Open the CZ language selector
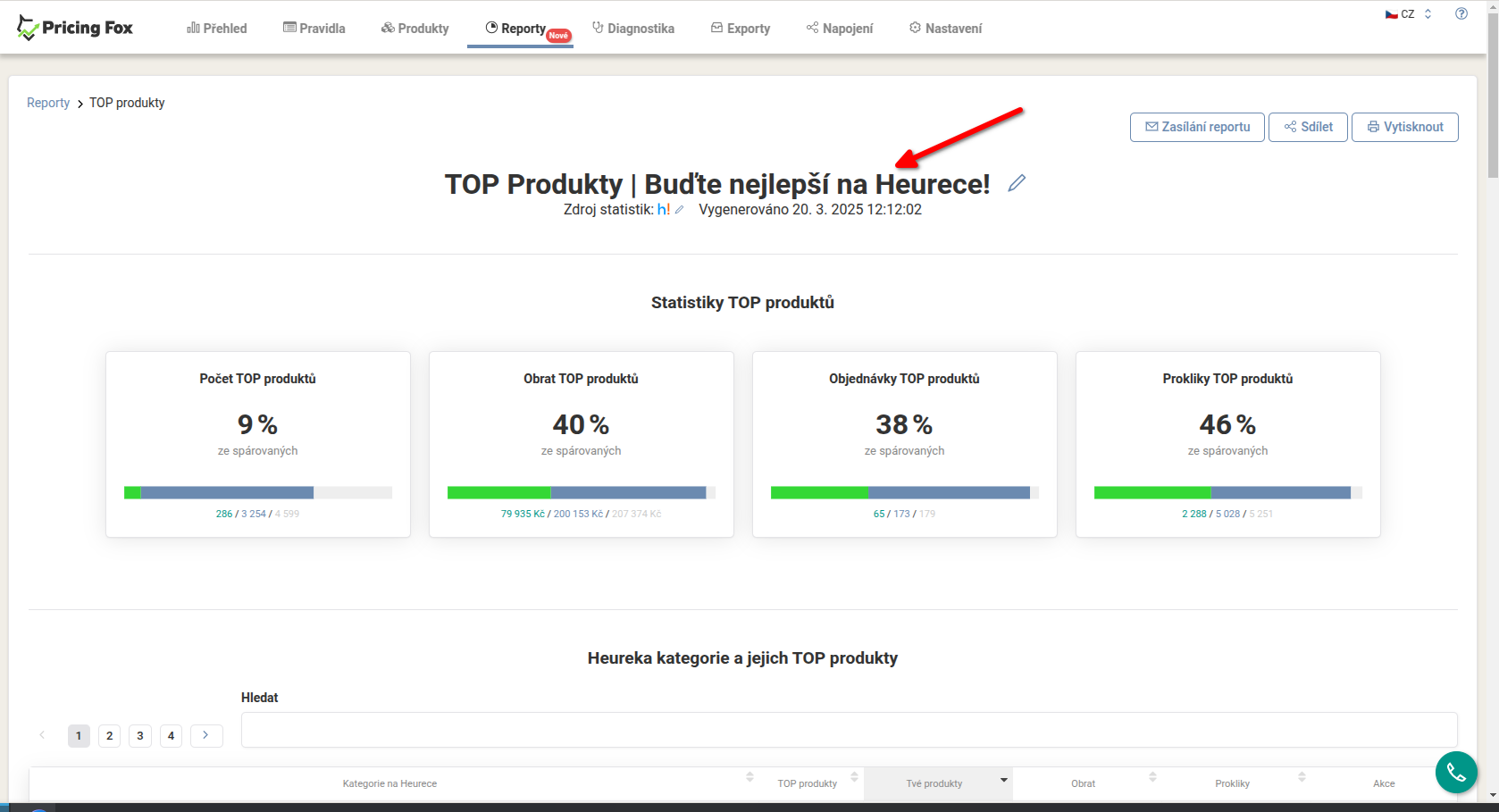 coord(1409,14)
